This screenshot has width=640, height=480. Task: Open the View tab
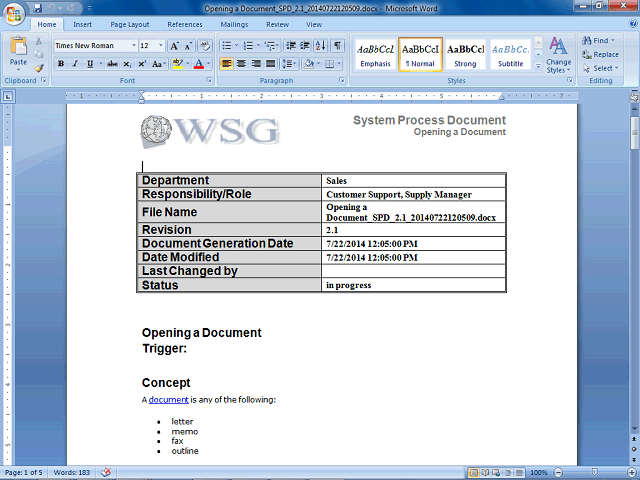pyautogui.click(x=314, y=24)
